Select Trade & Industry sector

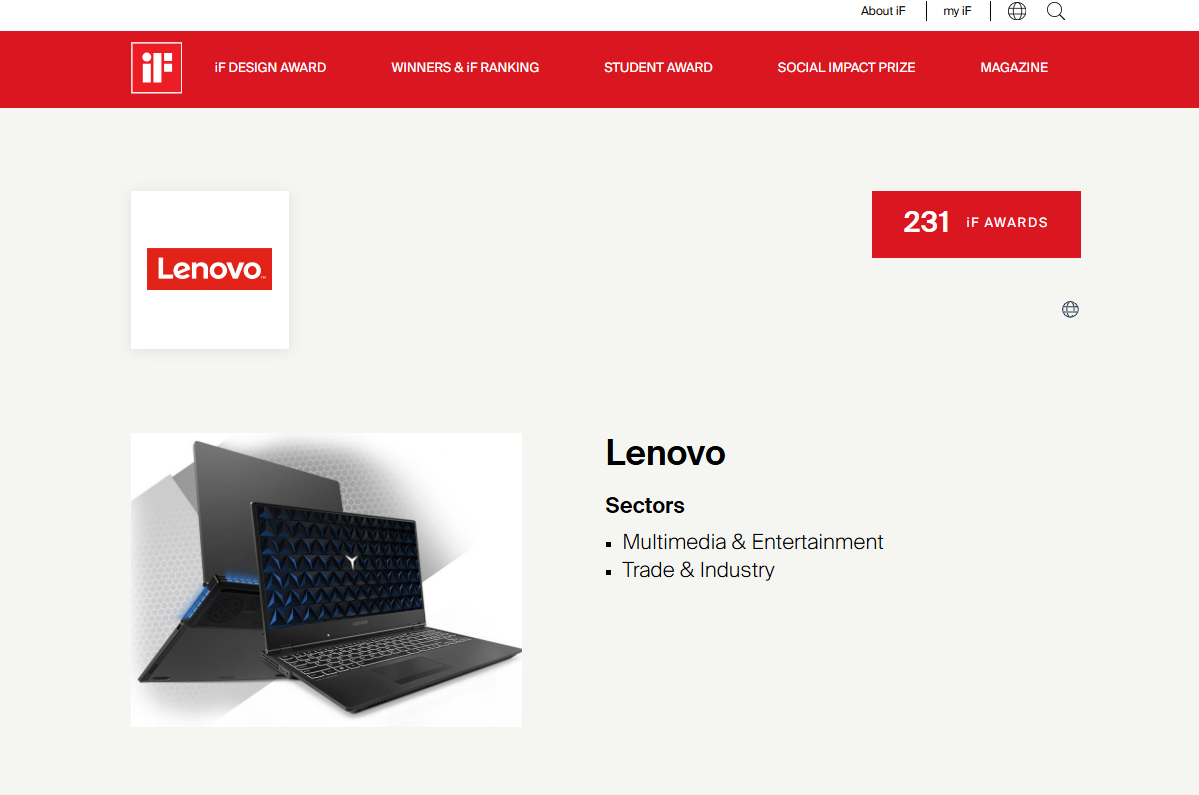click(698, 570)
